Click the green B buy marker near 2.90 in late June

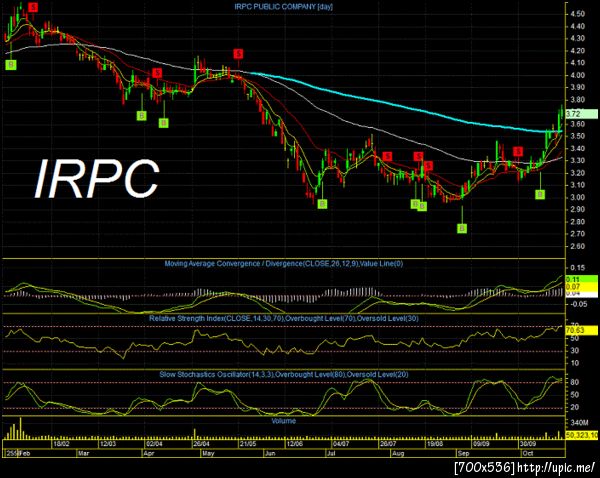click(322, 204)
